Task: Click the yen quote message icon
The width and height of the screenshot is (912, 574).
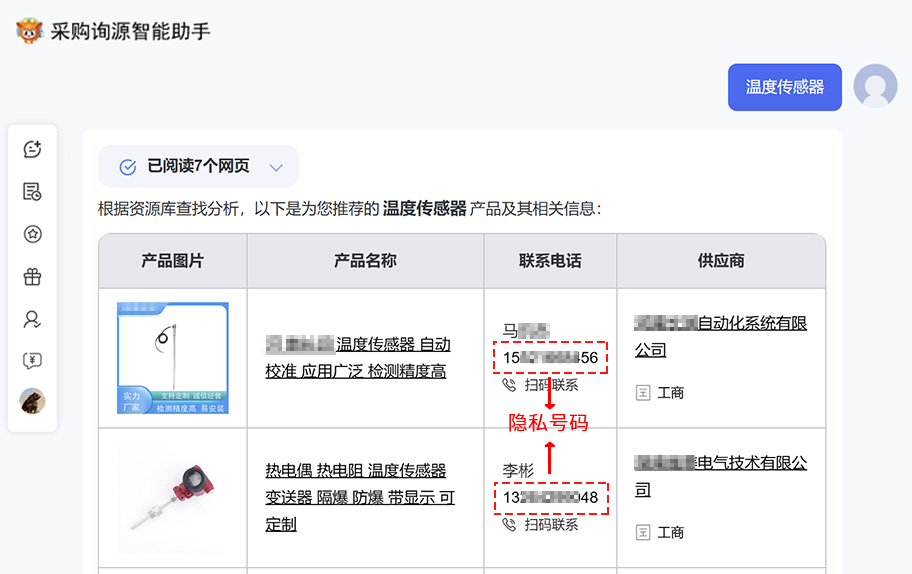Action: click(32, 361)
